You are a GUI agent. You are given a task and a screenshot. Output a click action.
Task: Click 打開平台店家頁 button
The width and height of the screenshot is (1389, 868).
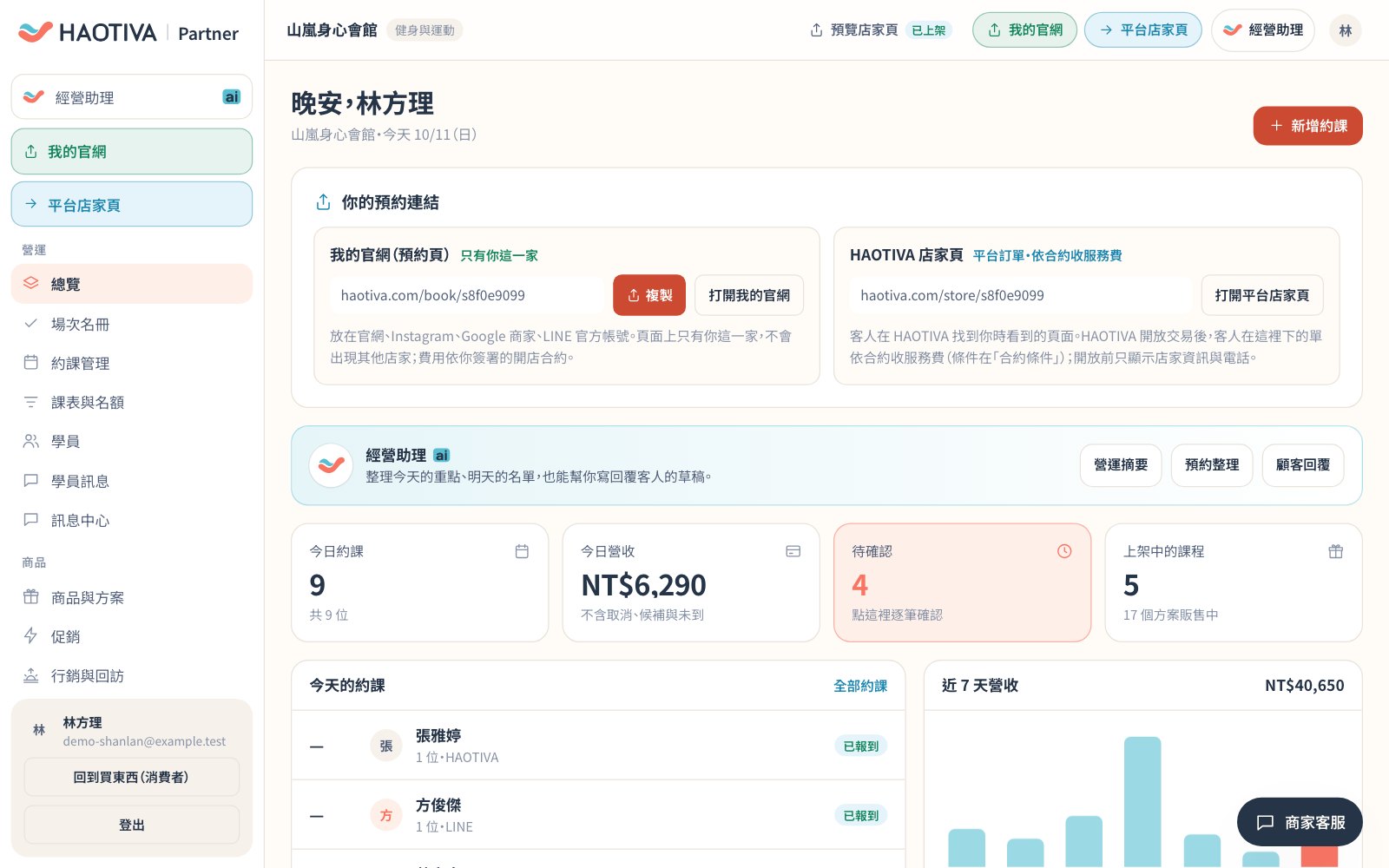click(x=1262, y=295)
